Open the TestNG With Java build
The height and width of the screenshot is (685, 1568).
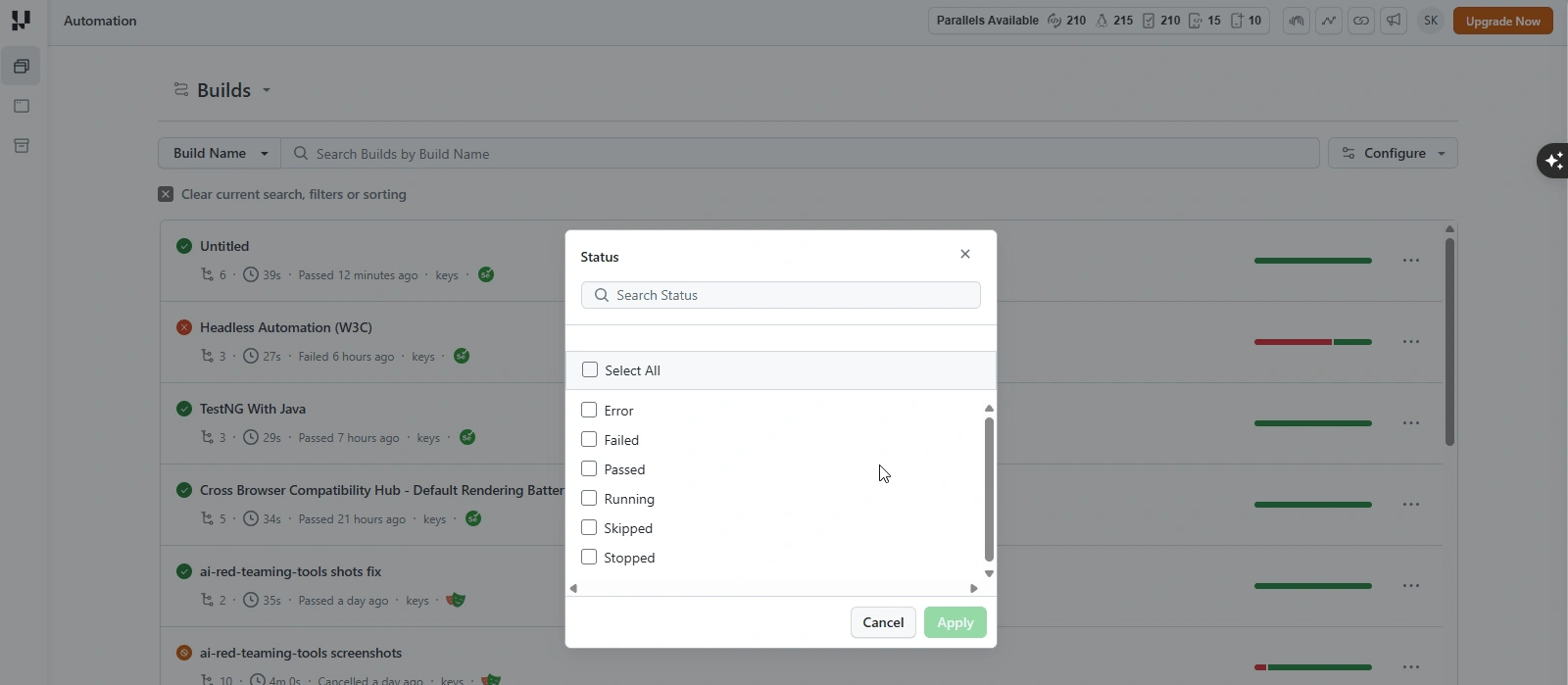click(x=253, y=409)
